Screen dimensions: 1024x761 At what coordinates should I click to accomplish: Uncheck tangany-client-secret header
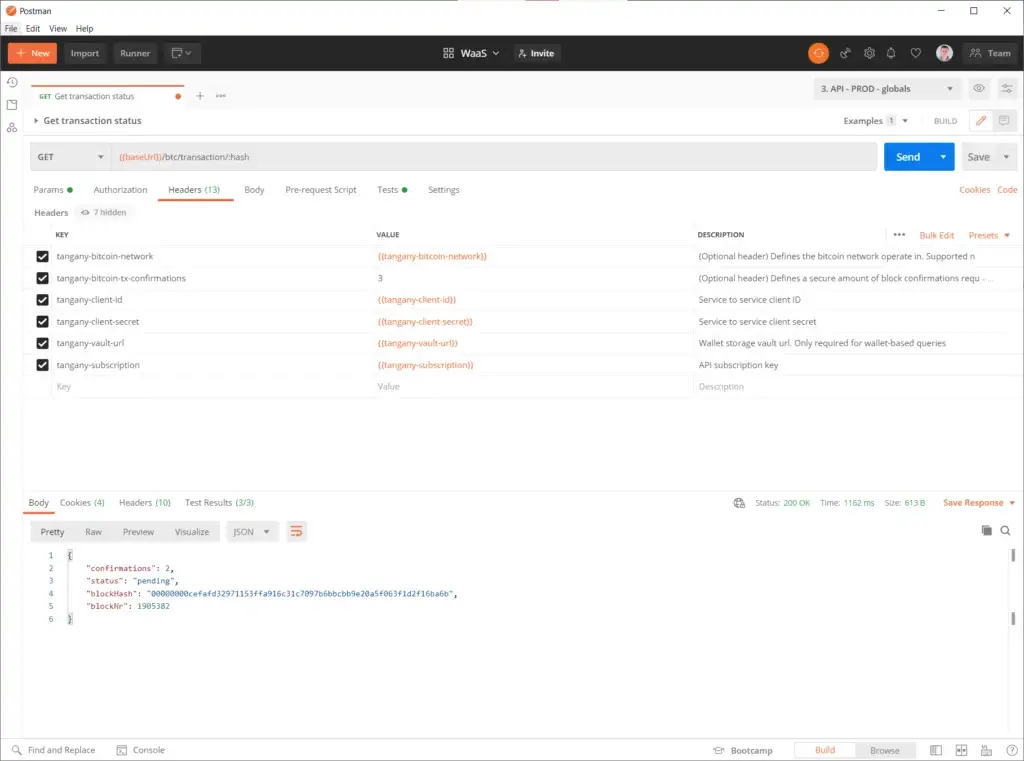coord(42,321)
